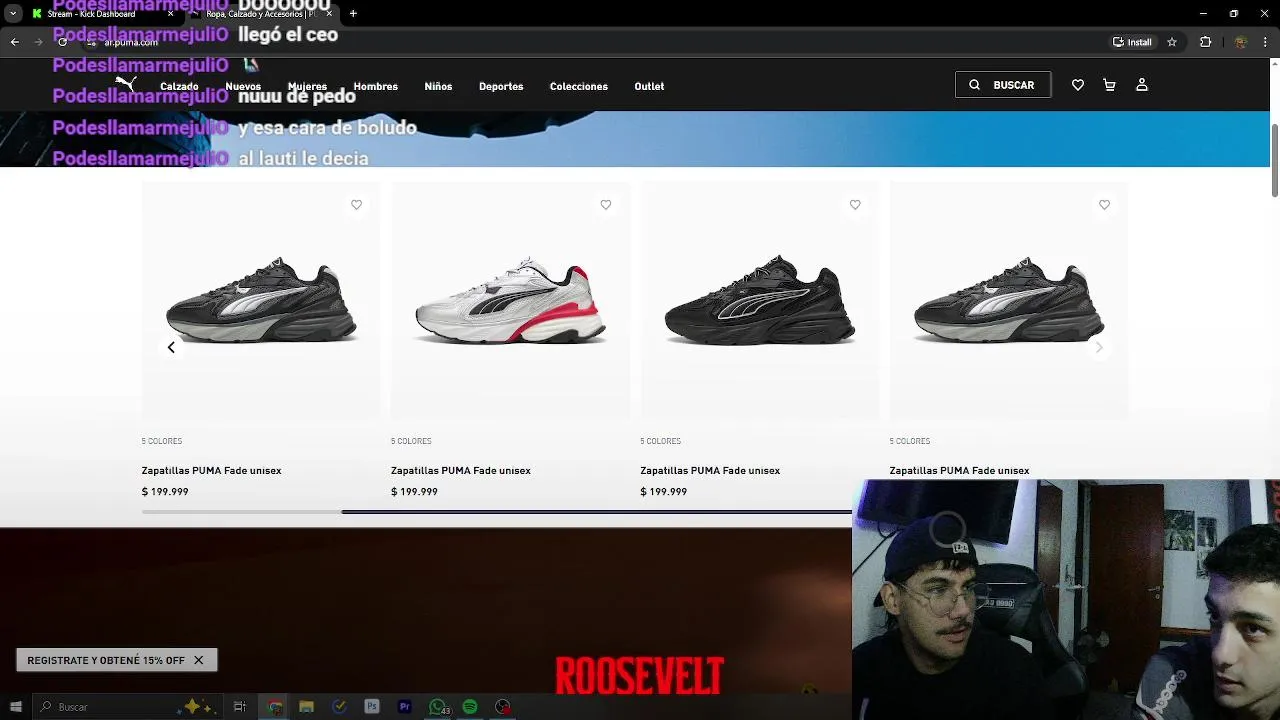Screen dimensions: 1280x720
Task: Favorite the all-black Fade shoe
Action: point(855,204)
